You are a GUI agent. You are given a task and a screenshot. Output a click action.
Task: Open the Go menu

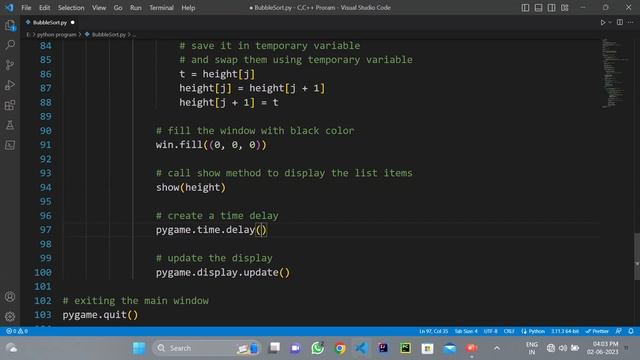(118, 8)
